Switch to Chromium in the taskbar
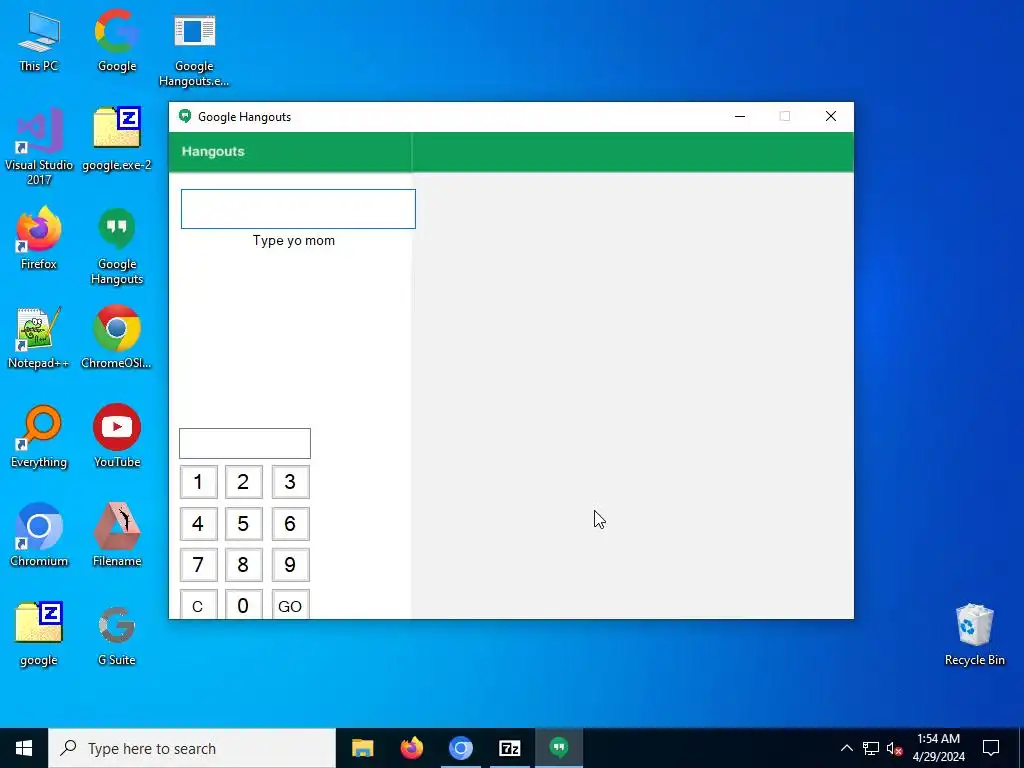Image resolution: width=1024 pixels, height=768 pixels. point(460,748)
